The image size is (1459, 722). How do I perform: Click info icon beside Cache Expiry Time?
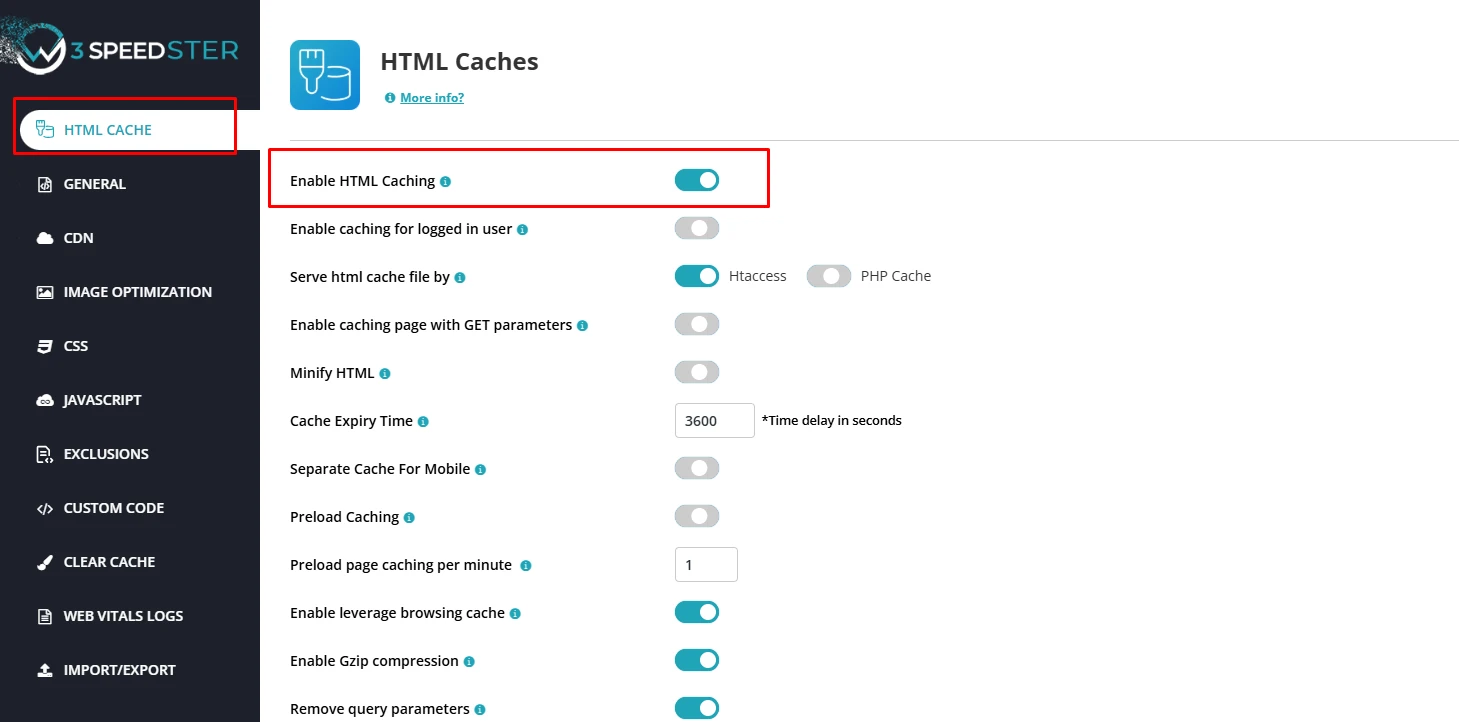point(423,422)
